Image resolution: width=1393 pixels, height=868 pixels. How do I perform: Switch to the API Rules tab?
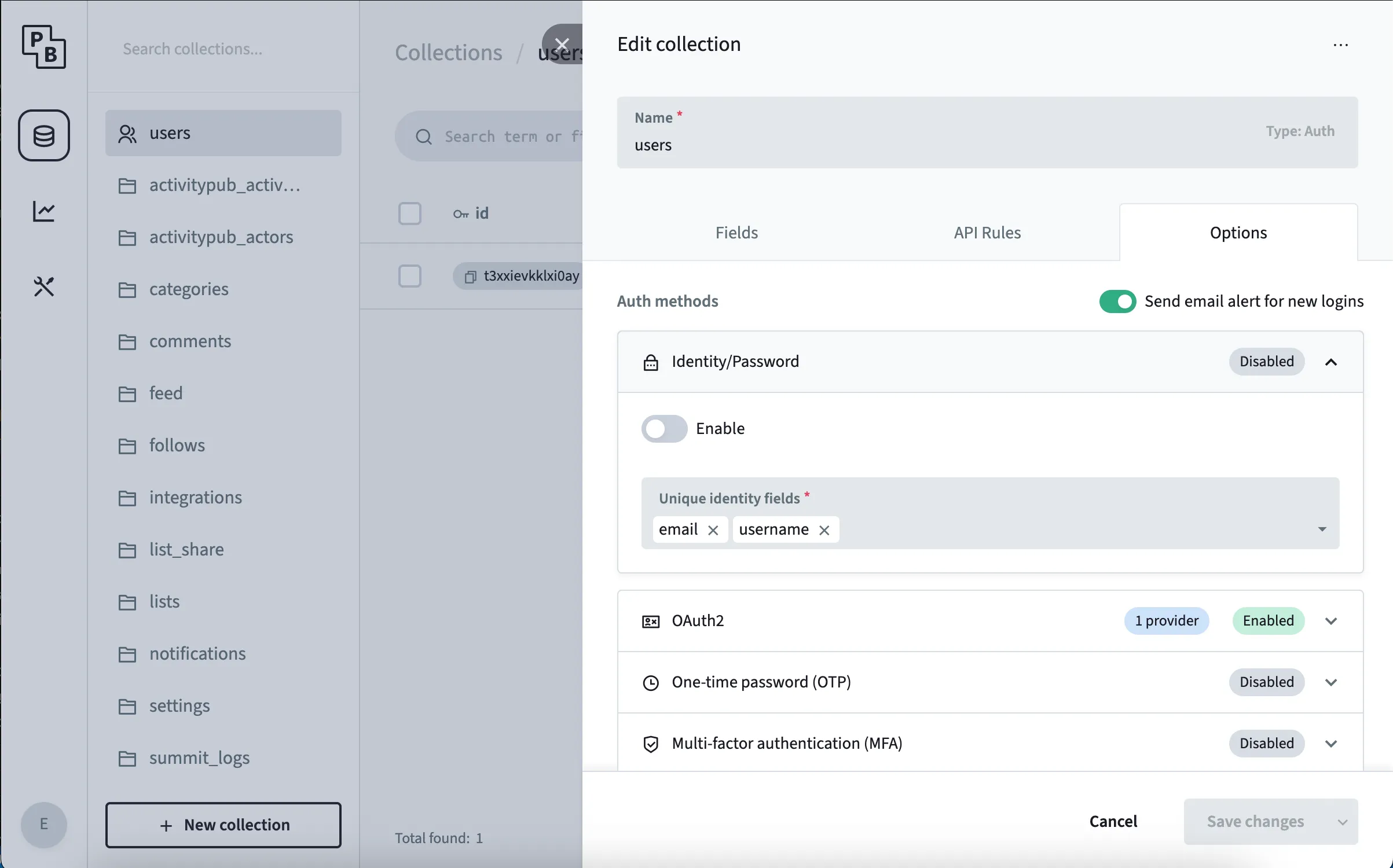point(987,233)
